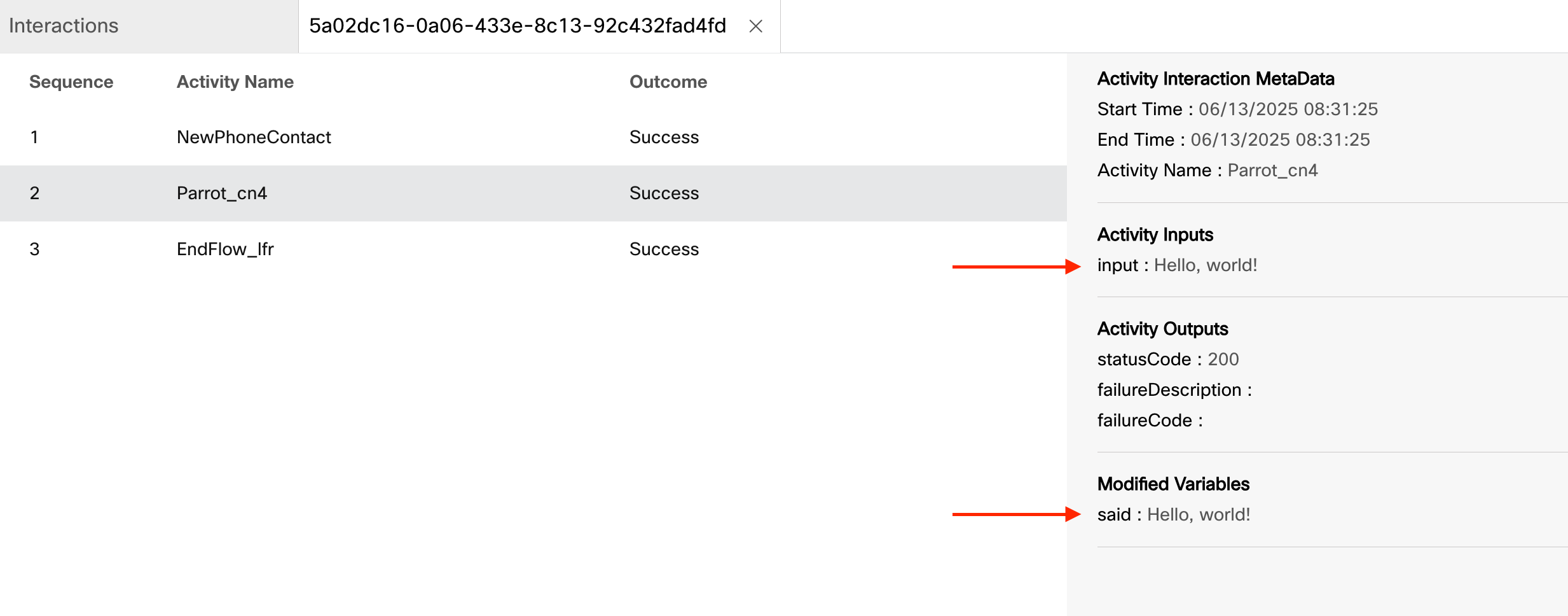Click the Sequence column header

(x=71, y=82)
